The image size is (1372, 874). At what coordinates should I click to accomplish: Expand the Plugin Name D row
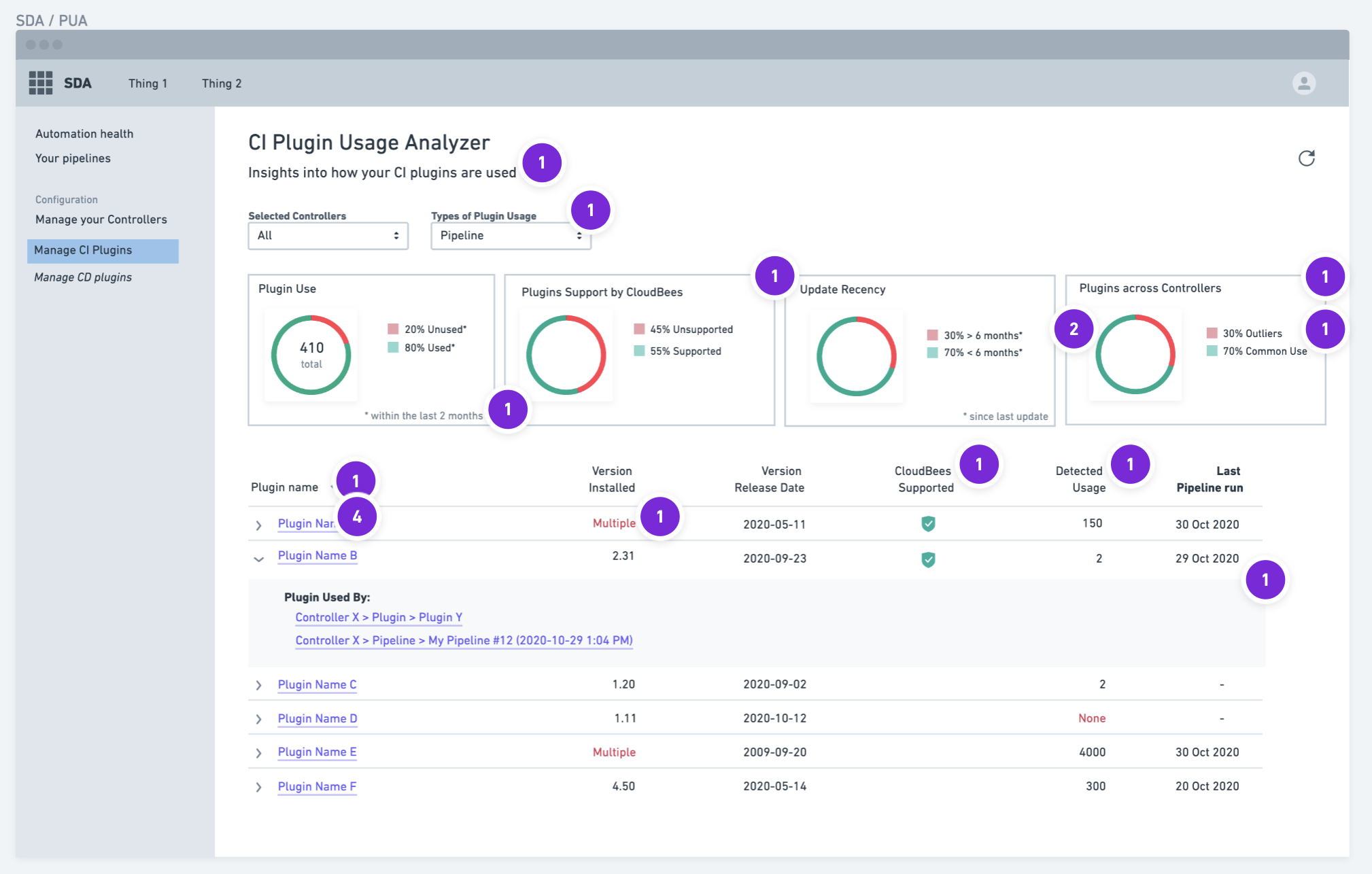pos(258,719)
